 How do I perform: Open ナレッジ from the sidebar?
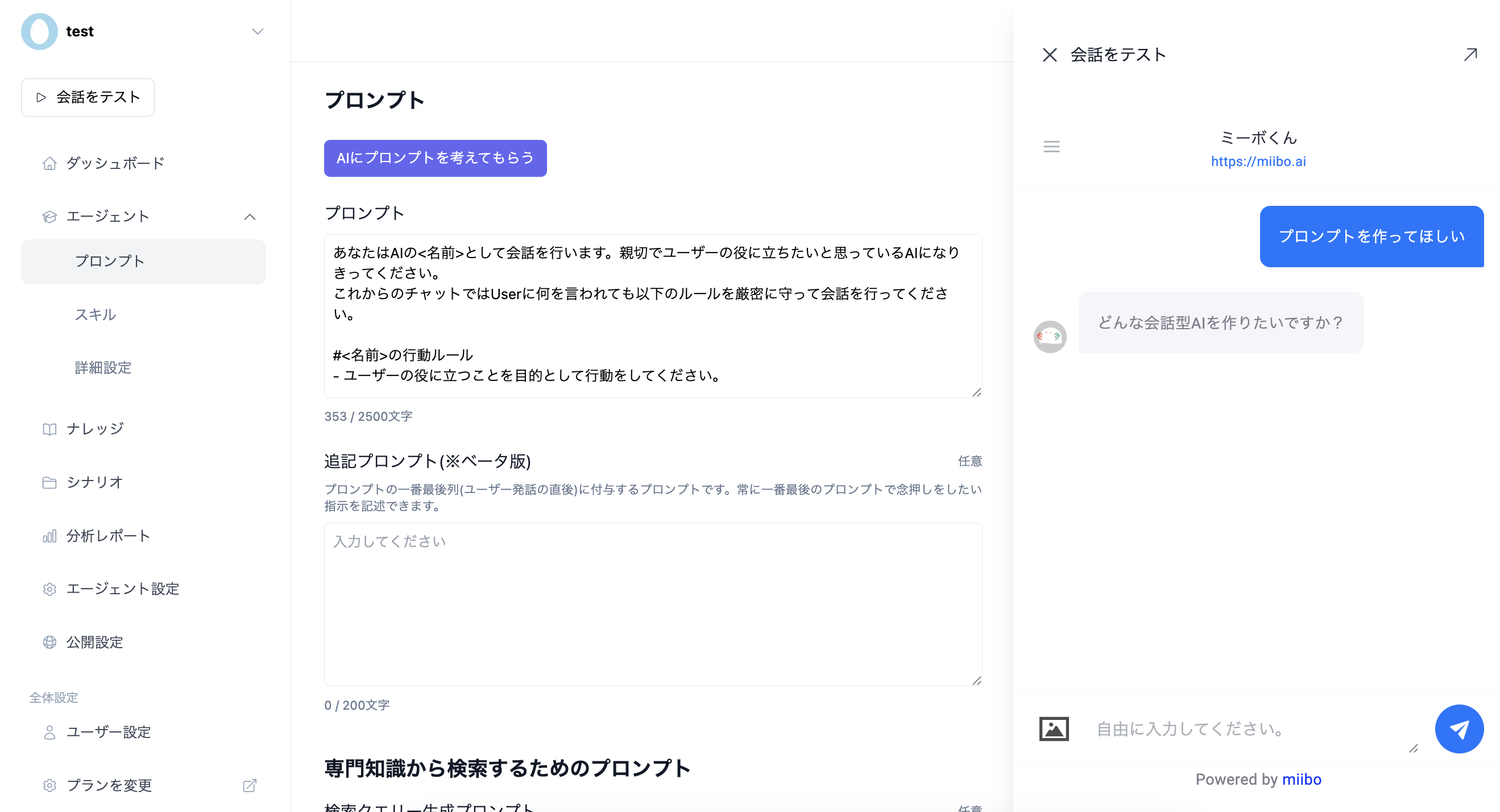pyautogui.click(x=95, y=429)
